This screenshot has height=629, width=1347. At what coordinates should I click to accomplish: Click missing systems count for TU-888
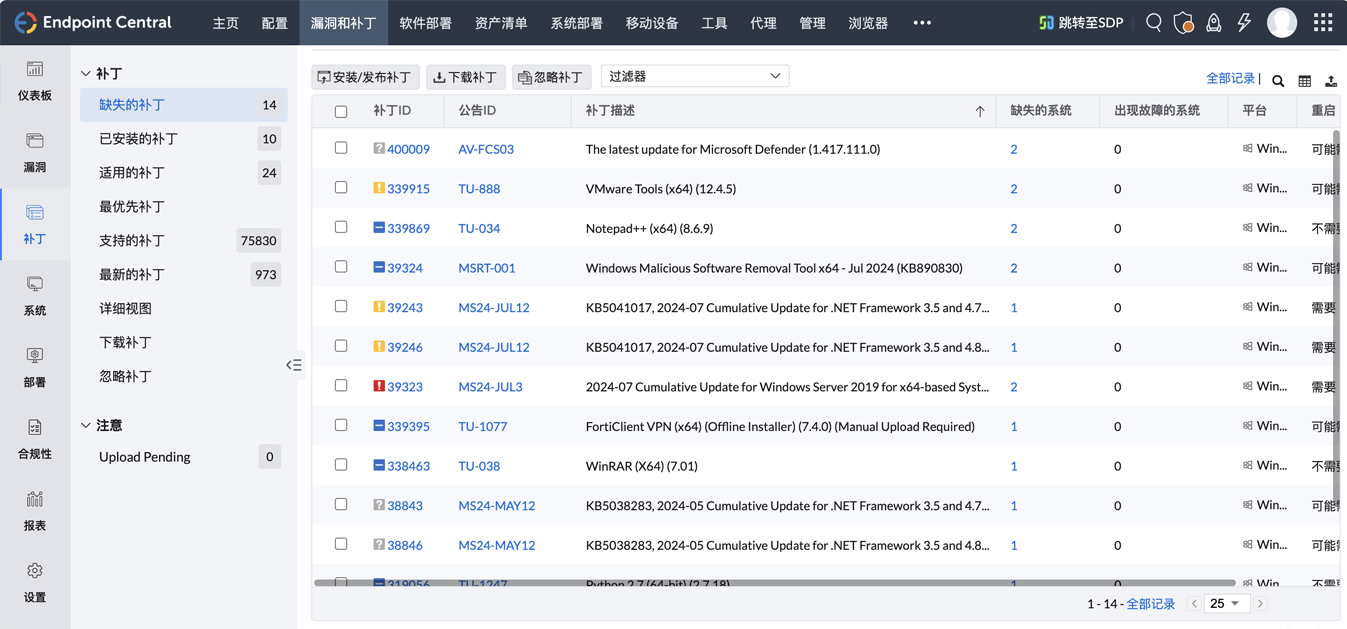pos(1013,189)
